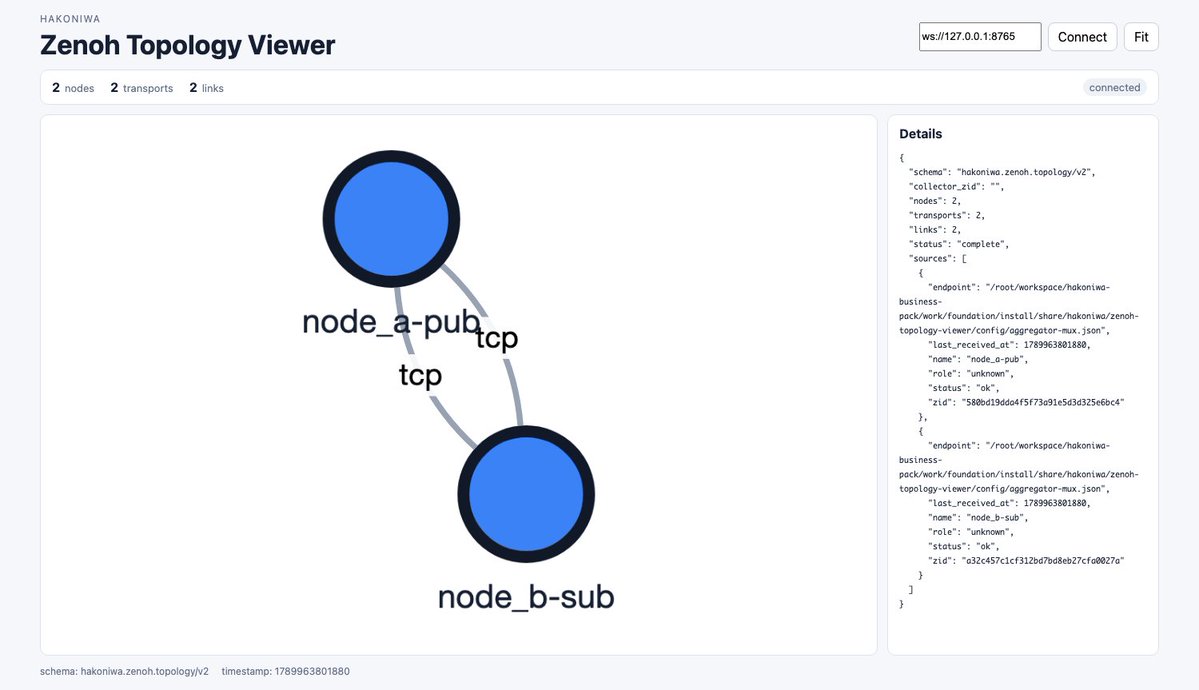Select the node_b-sub blue circle node
The width and height of the screenshot is (1199, 690).
[526, 493]
